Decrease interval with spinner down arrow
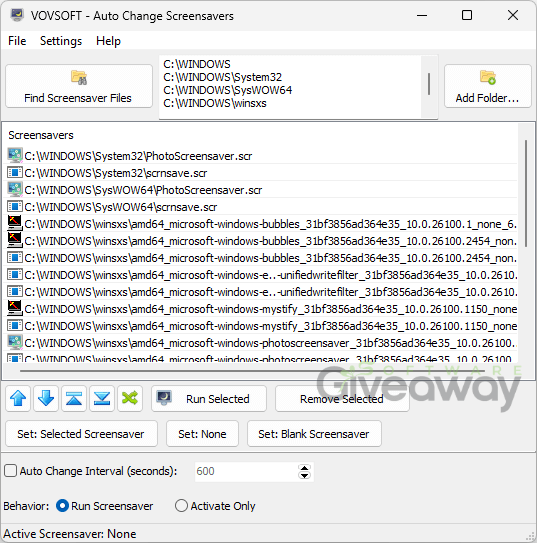Screen dimensions: 537x543 (x=304, y=475)
